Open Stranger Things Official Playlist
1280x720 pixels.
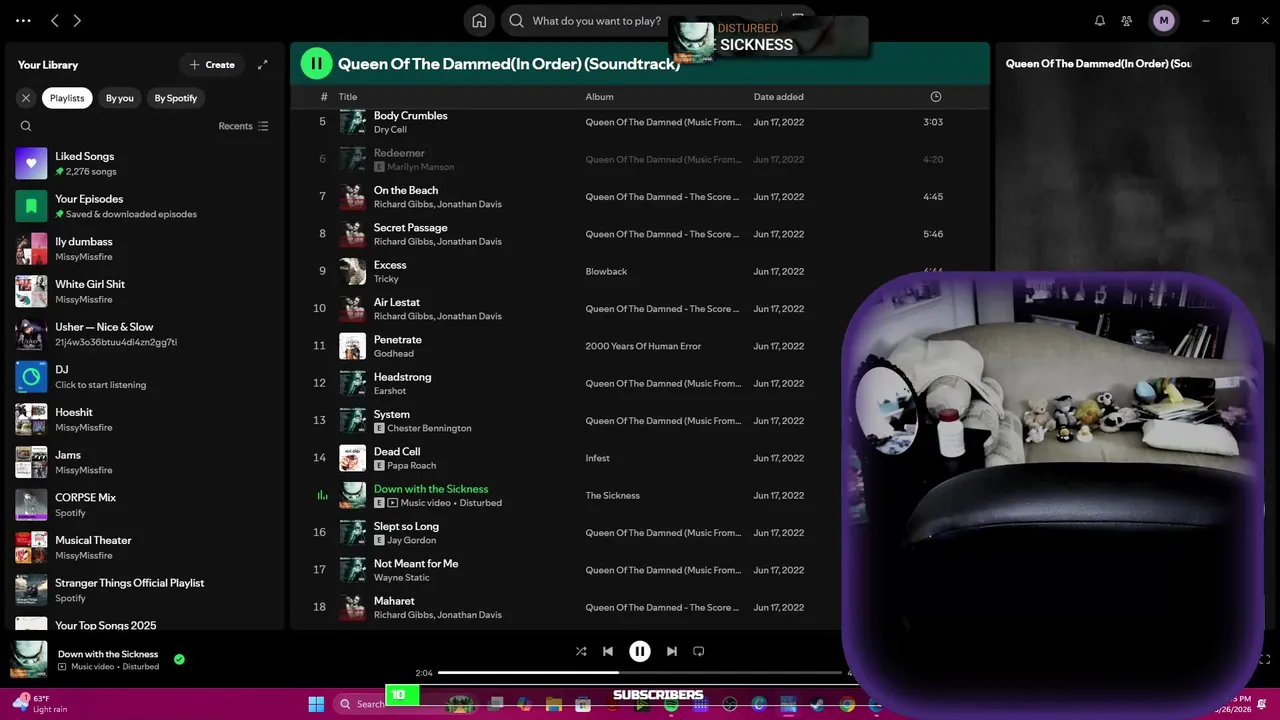click(145, 590)
